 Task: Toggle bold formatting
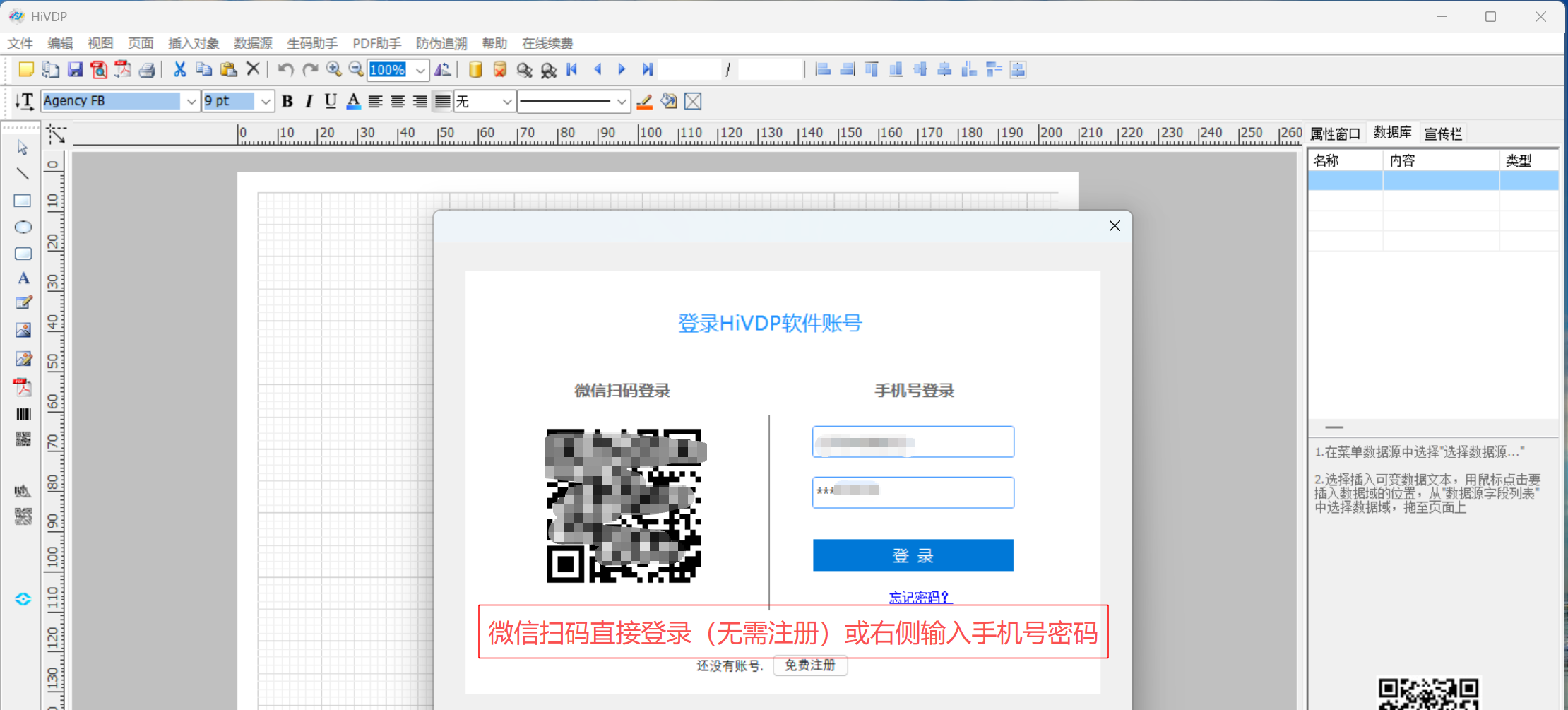[287, 102]
